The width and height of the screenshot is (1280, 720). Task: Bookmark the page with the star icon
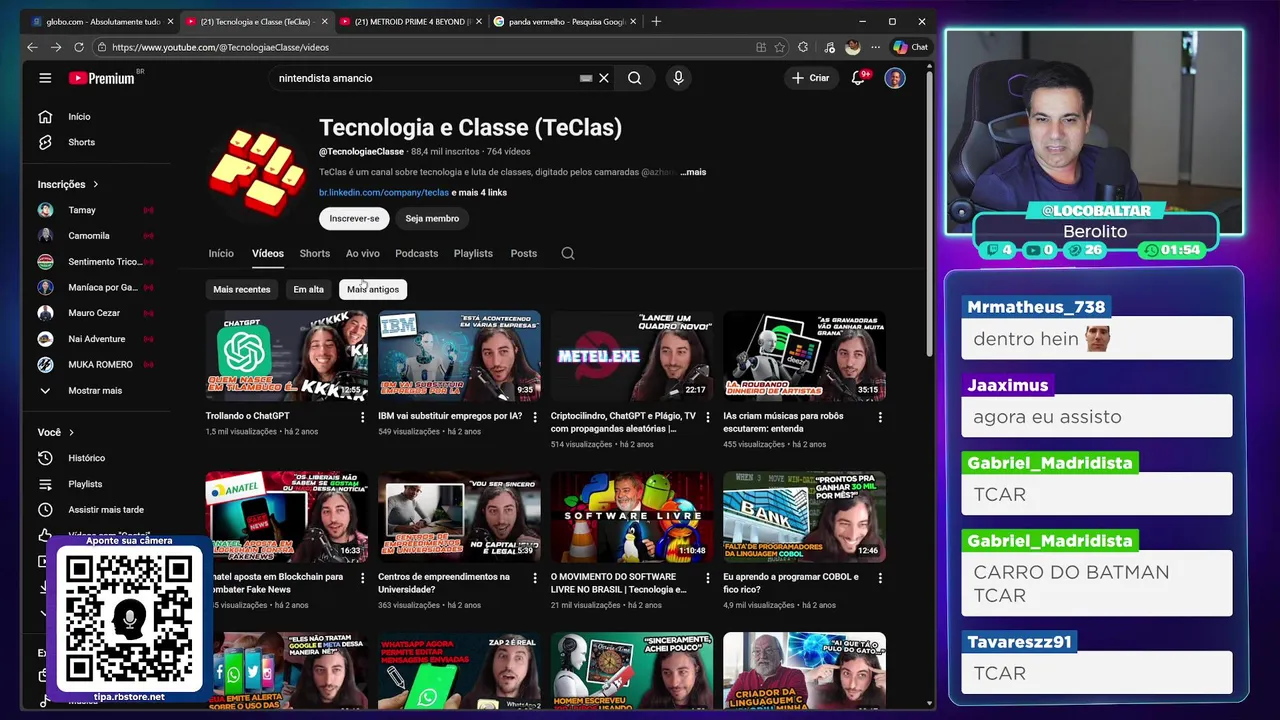pos(779,47)
